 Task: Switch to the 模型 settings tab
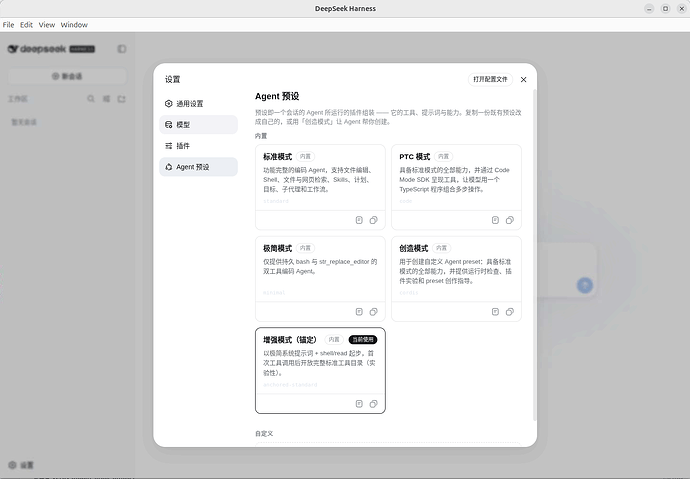click(198, 125)
